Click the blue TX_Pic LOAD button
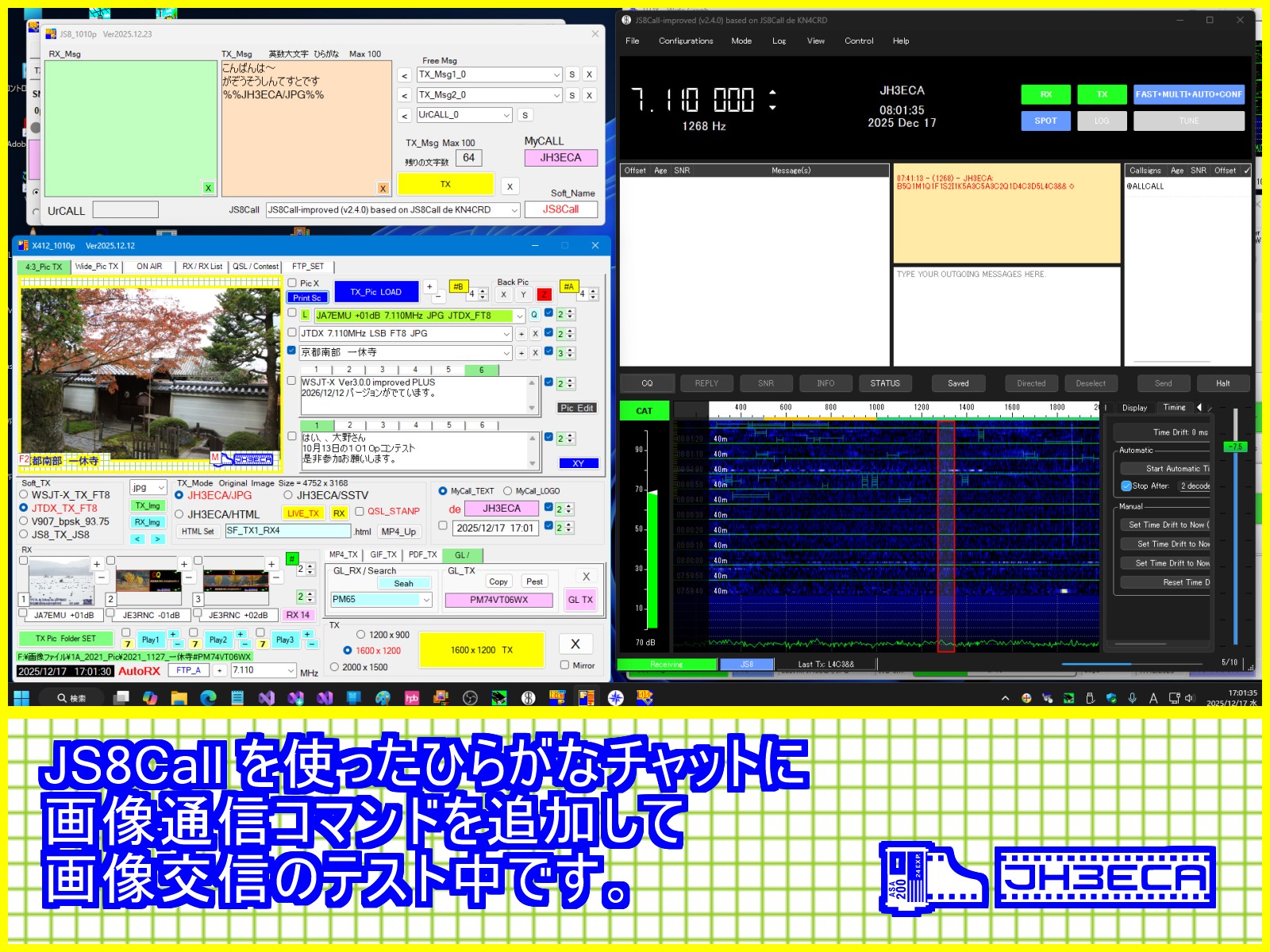The width and height of the screenshot is (1270, 952). click(375, 292)
